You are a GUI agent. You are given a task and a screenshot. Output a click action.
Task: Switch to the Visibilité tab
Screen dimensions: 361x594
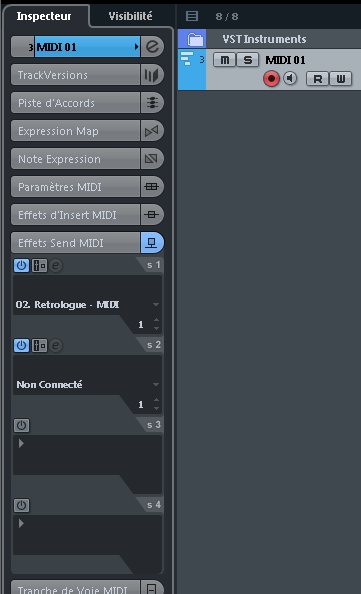(130, 16)
